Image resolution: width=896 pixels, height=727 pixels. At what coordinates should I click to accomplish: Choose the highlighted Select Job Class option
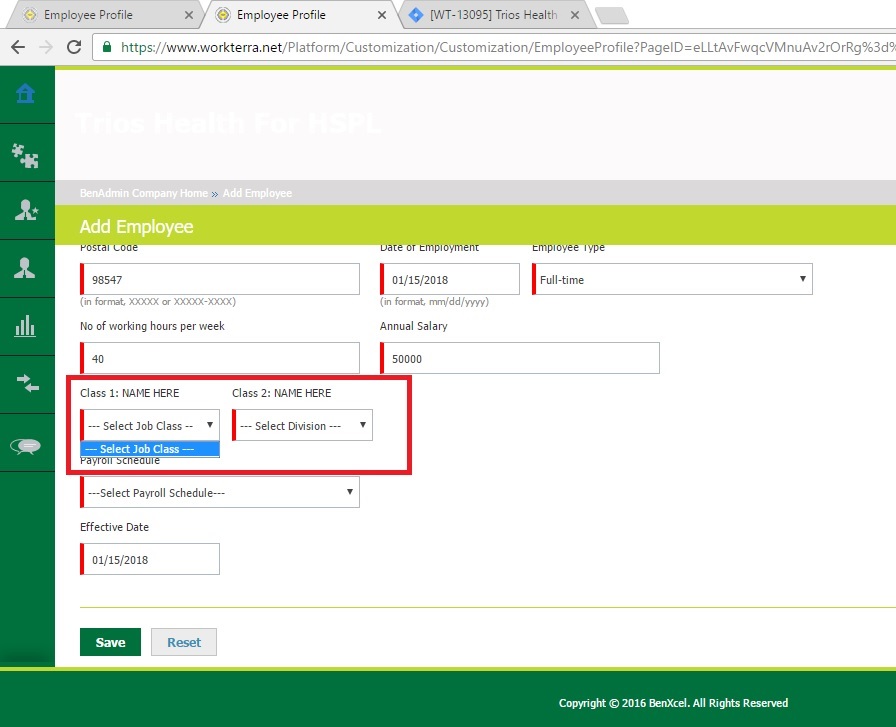[150, 449]
